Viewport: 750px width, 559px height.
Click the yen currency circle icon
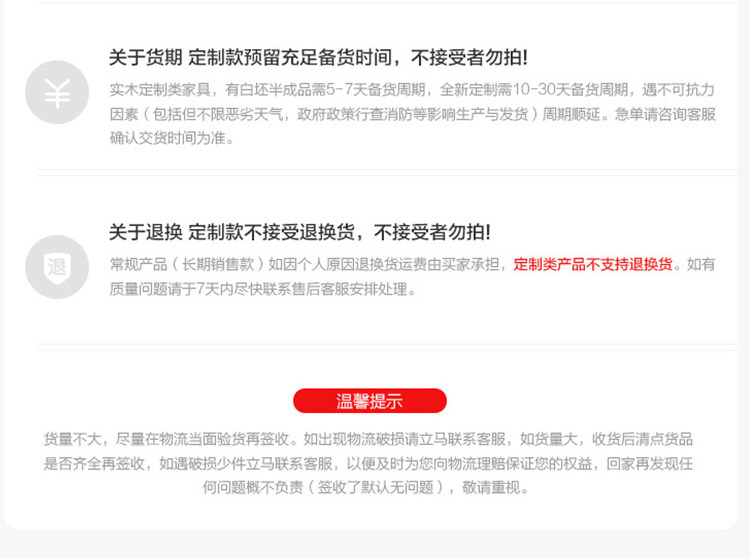[57, 92]
